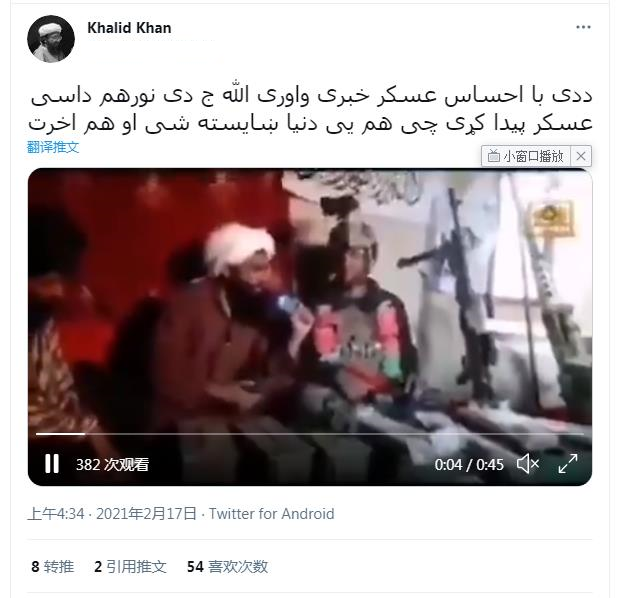Click the mini-player TV icon
The height and width of the screenshot is (598, 620).
point(493,156)
